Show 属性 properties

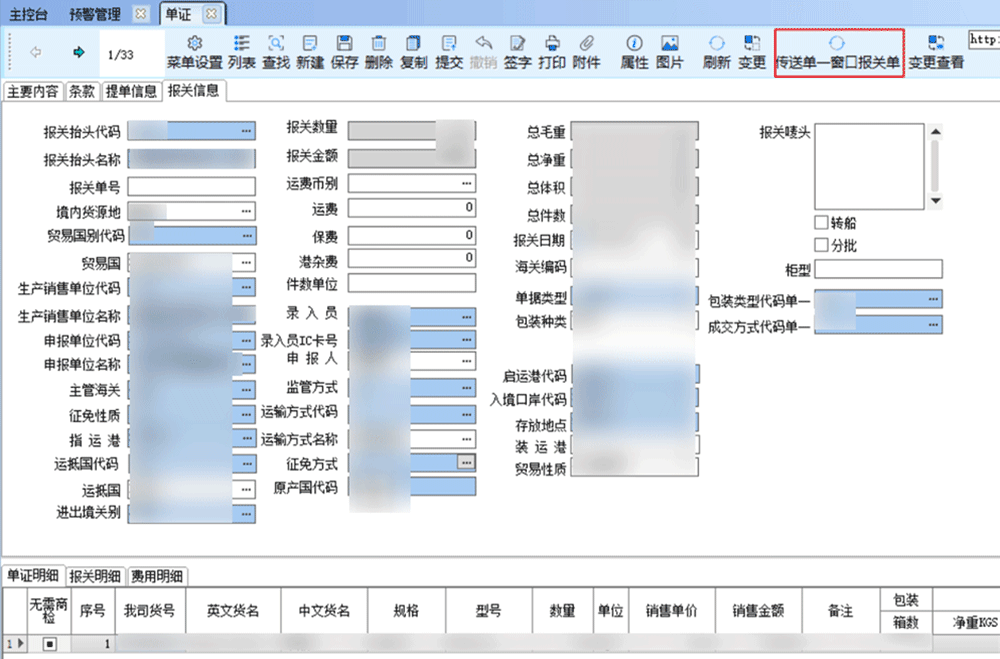coord(634,52)
